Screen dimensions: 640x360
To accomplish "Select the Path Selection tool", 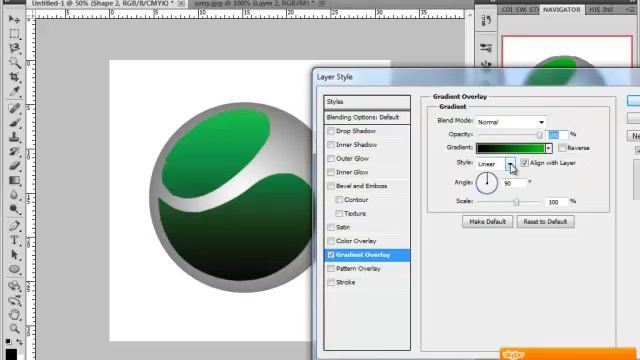I will coord(14,255).
